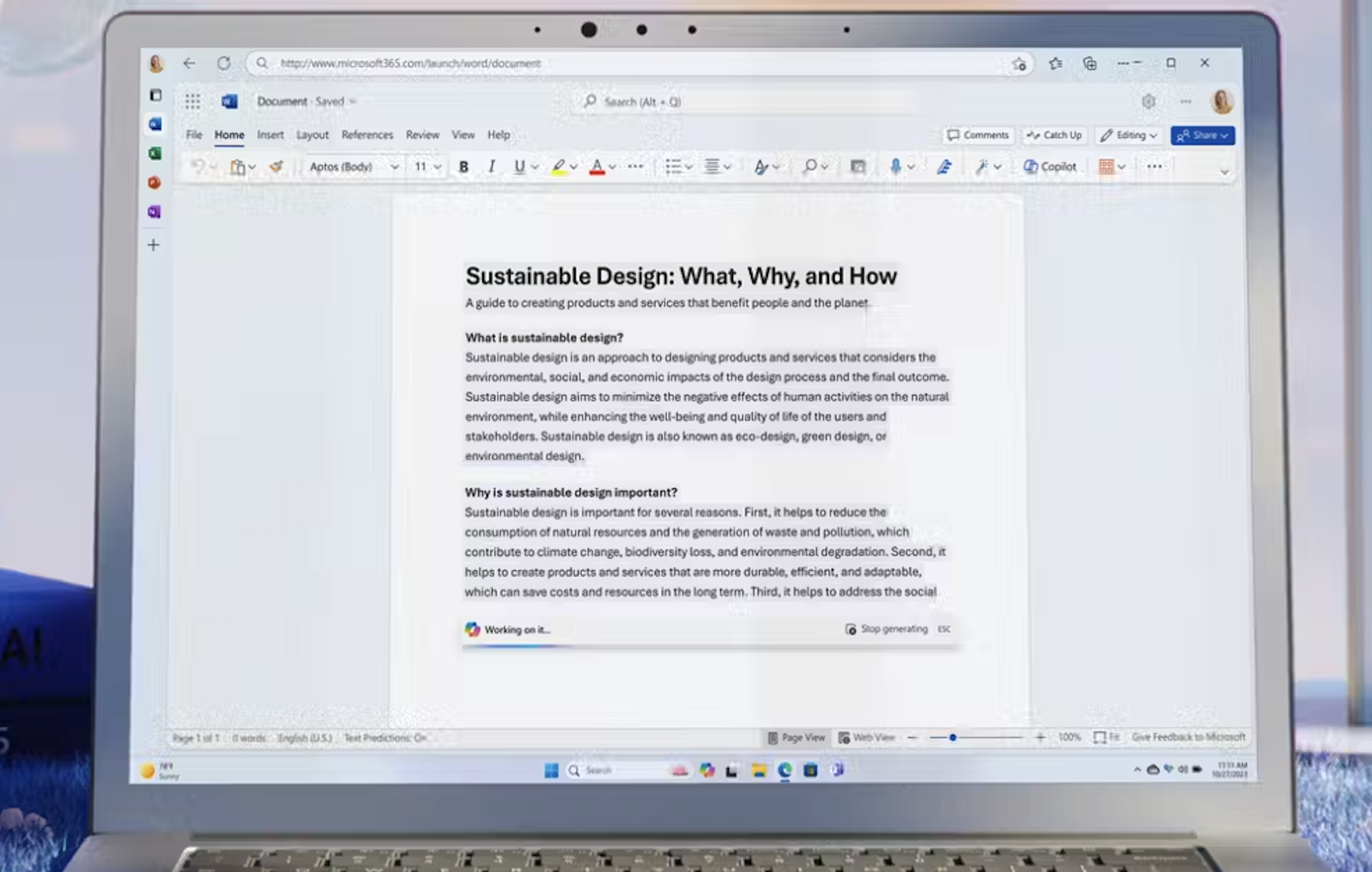Viewport: 1372px width, 872px height.
Task: Expand the highlight color arrow
Action: tap(574, 167)
